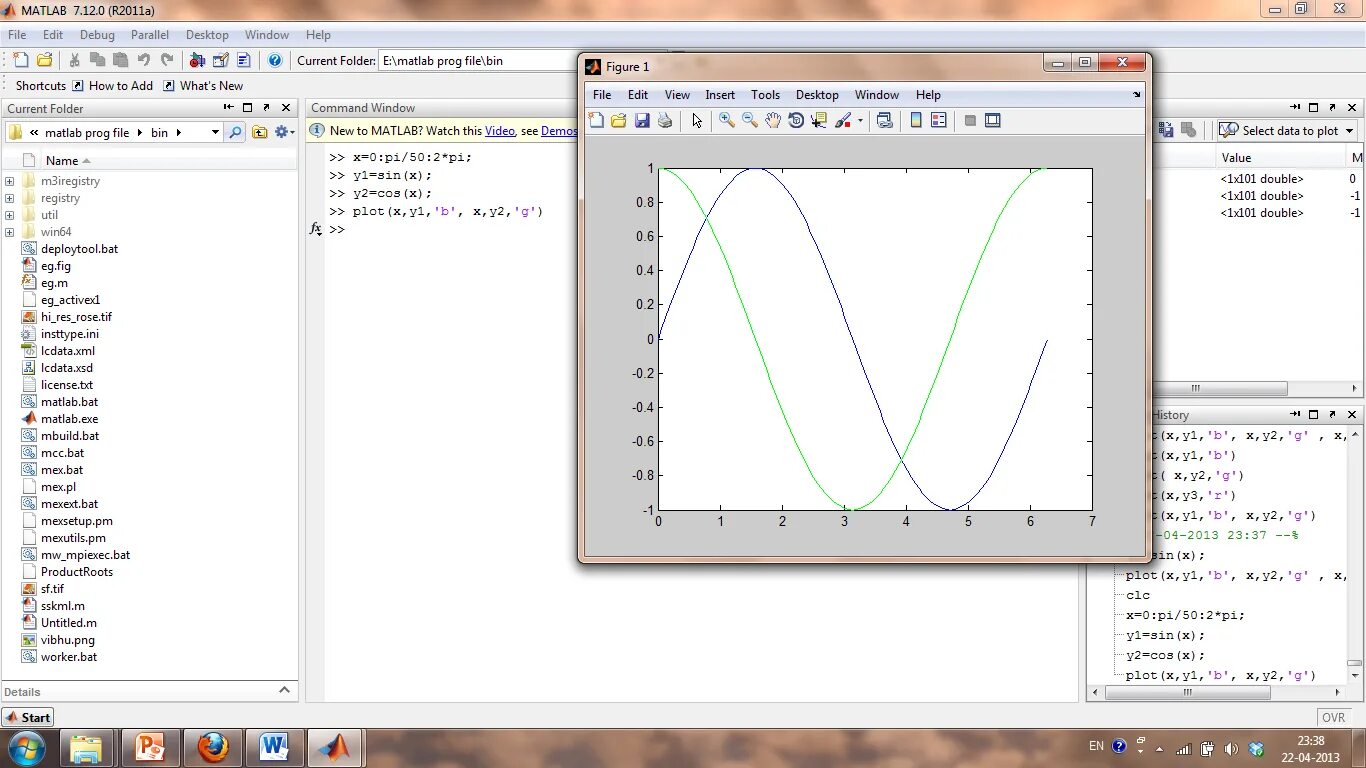Viewport: 1366px width, 768px height.
Task: Activate the Pan hand tool in Figure 1
Action: pyautogui.click(x=773, y=120)
